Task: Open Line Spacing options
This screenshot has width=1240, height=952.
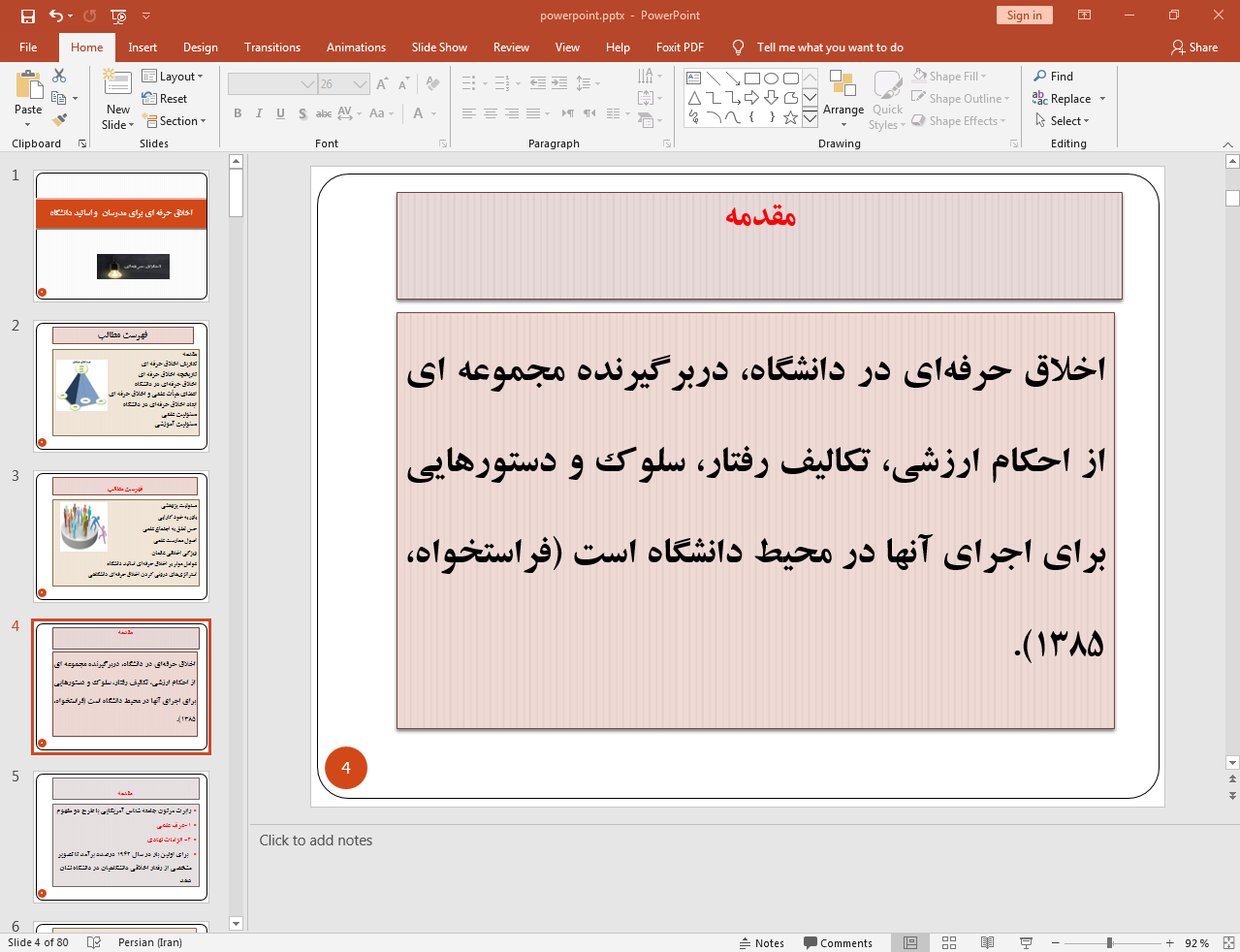Action: point(588,83)
